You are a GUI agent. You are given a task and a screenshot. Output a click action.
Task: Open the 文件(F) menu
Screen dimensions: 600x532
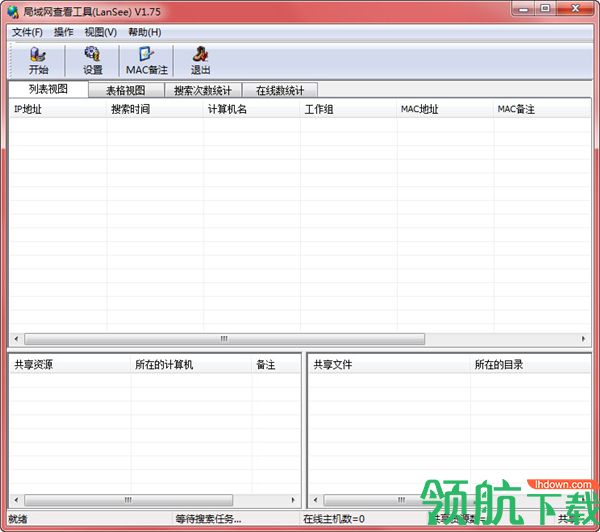[27, 32]
